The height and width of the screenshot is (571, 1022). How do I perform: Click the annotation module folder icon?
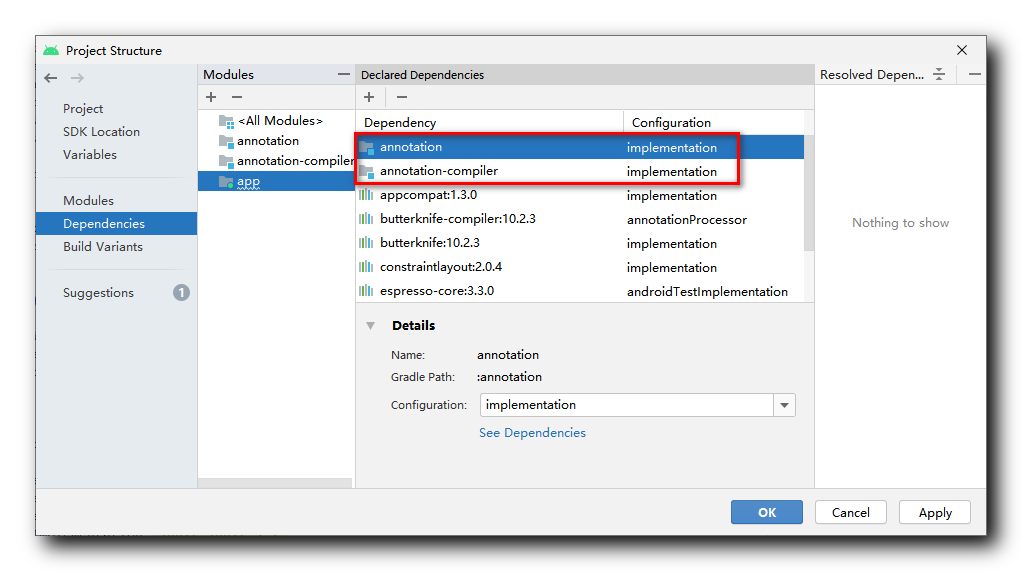[226, 141]
